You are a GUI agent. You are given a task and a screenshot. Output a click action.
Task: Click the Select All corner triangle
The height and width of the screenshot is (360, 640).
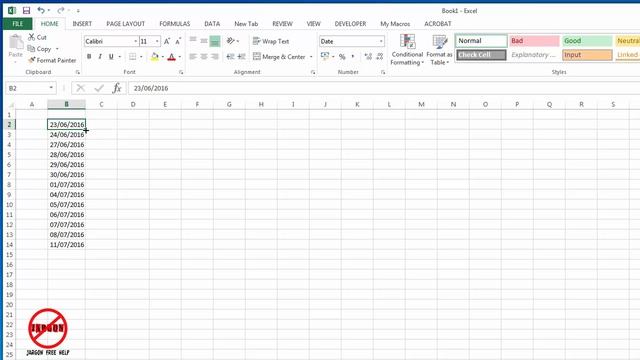click(x=11, y=104)
